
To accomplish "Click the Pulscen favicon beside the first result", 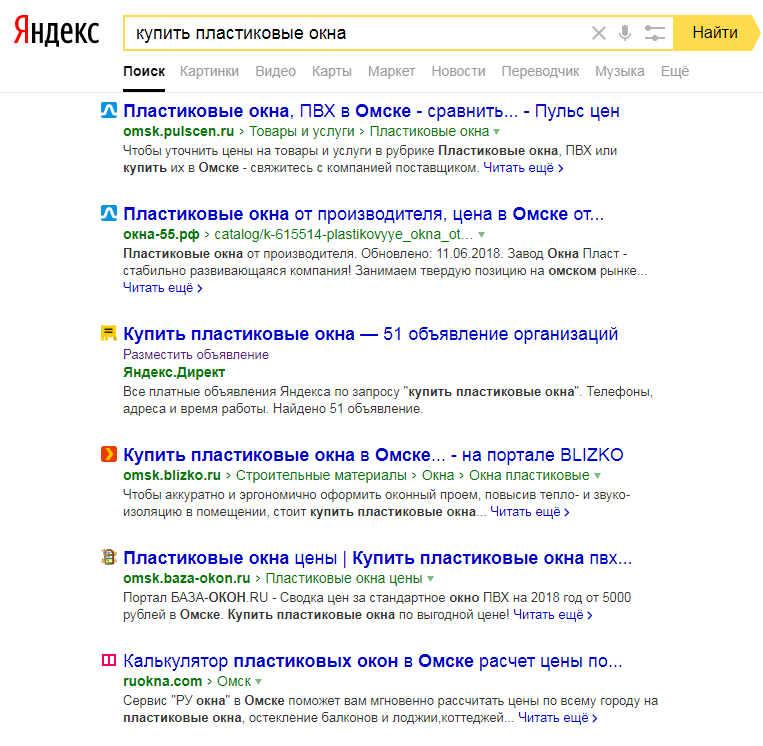I will tap(109, 110).
